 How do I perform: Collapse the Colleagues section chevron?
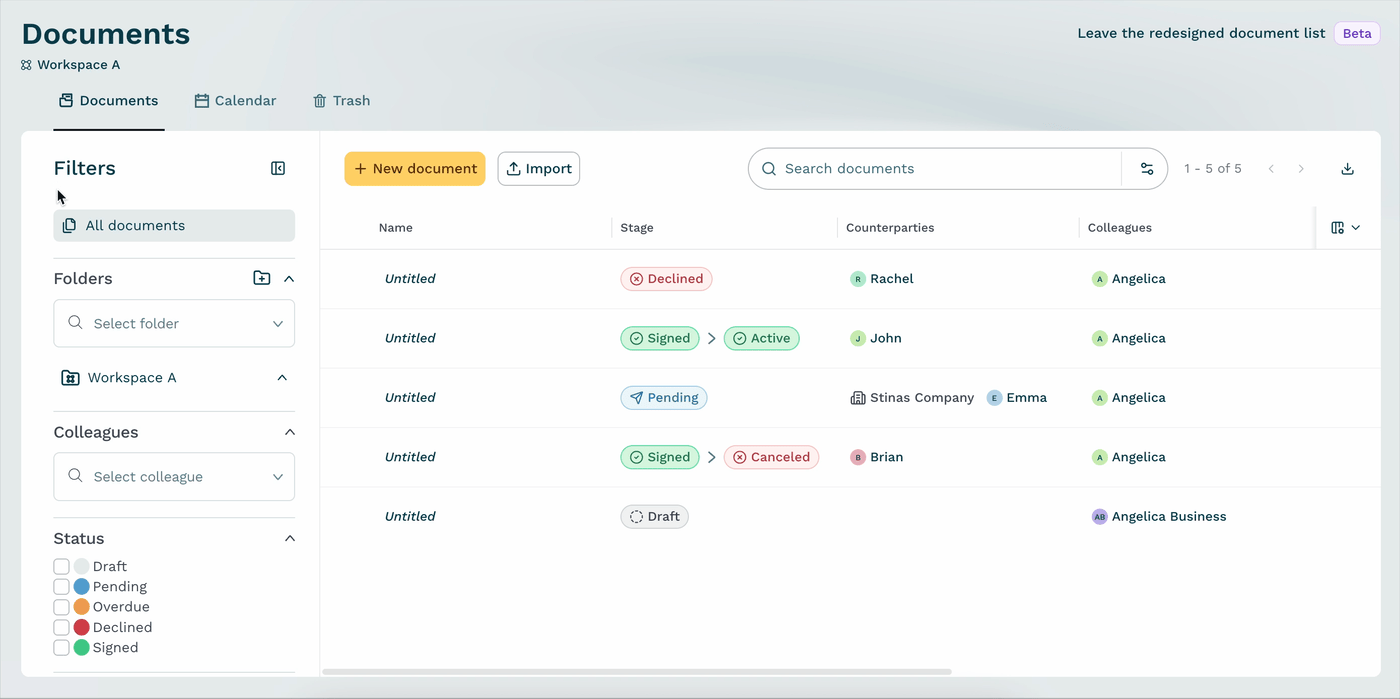click(x=290, y=432)
